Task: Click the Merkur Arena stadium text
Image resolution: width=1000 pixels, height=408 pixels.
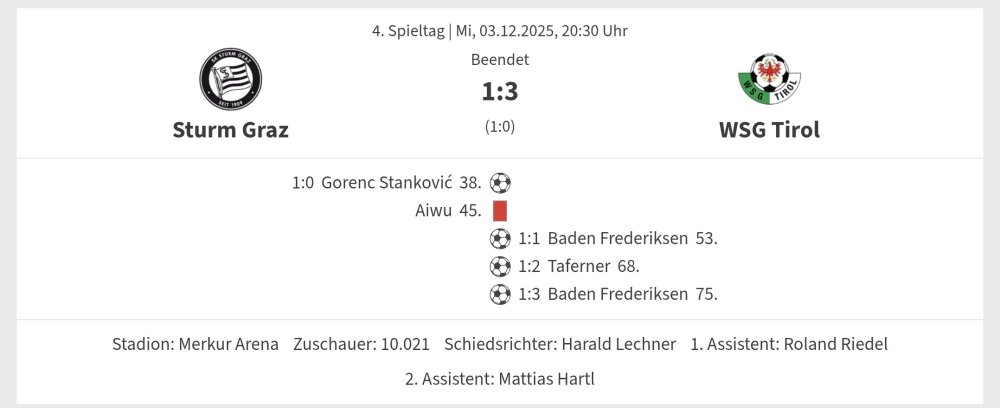Action: pyautogui.click(x=228, y=344)
